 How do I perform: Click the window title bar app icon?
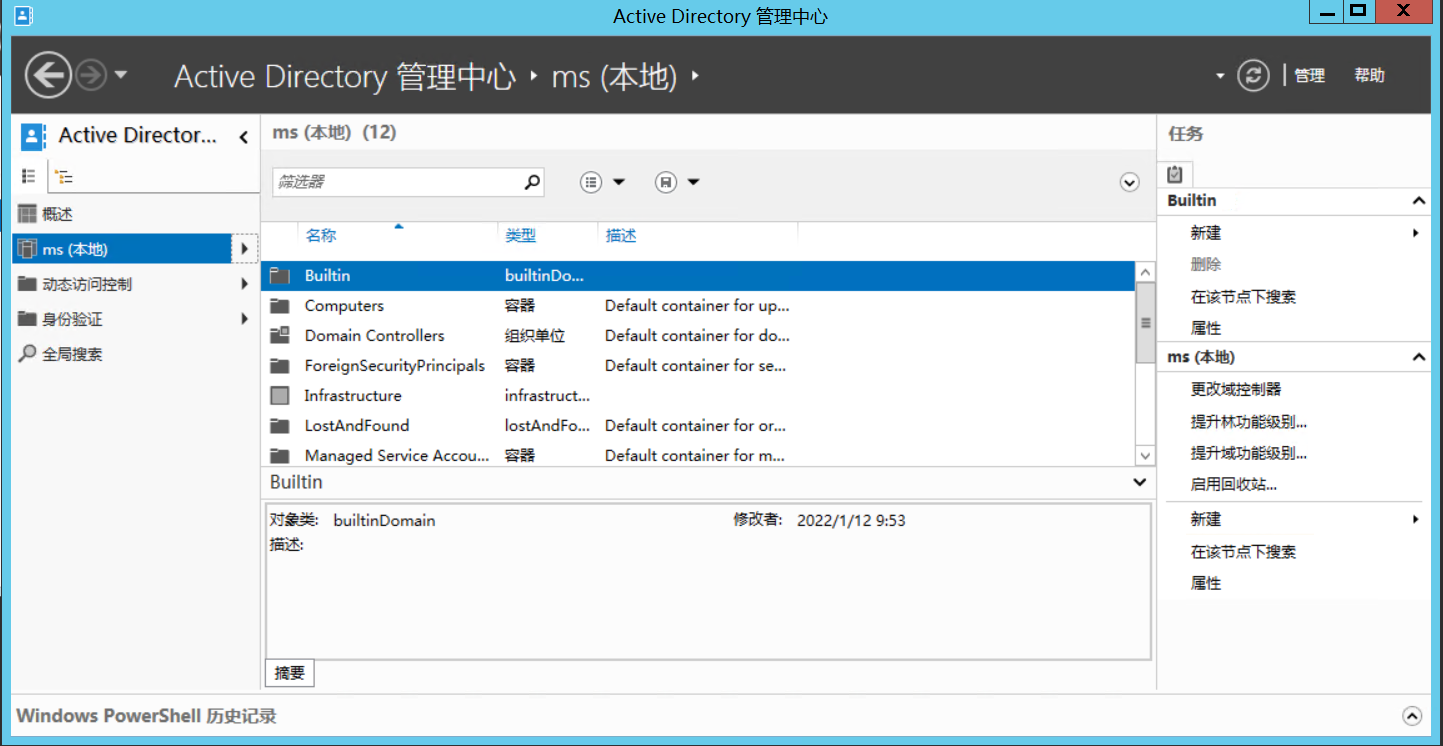coord(23,14)
